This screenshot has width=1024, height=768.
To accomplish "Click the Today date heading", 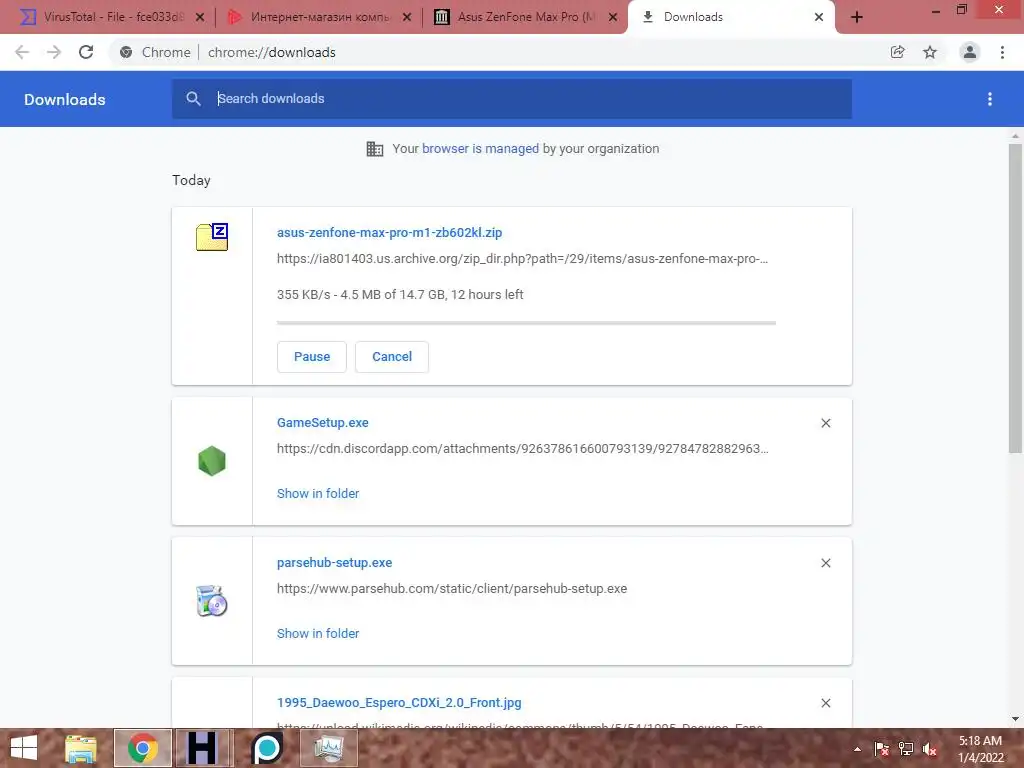I will (191, 180).
